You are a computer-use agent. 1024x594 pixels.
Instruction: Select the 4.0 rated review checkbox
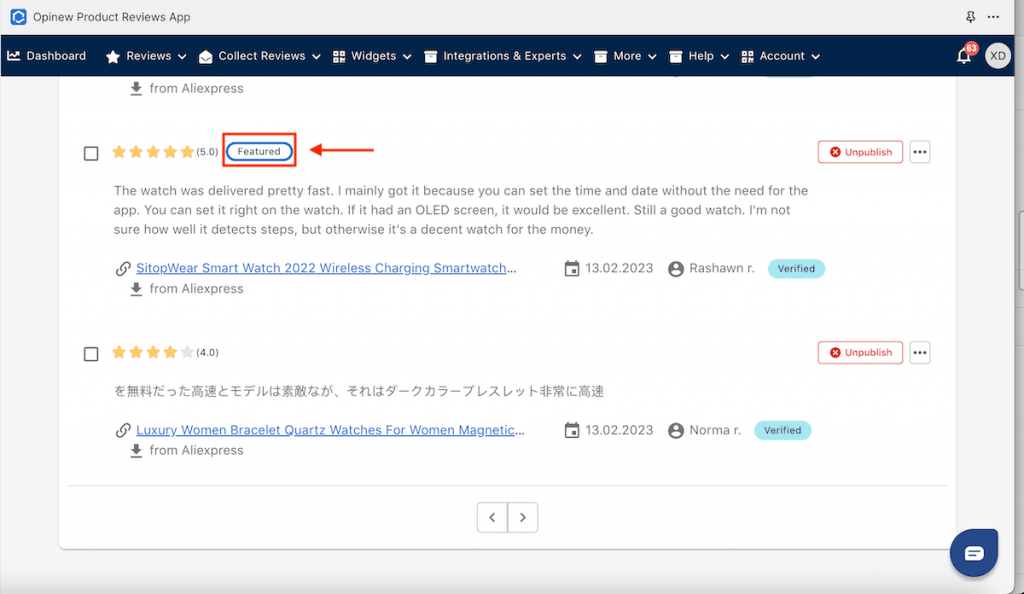click(91, 353)
